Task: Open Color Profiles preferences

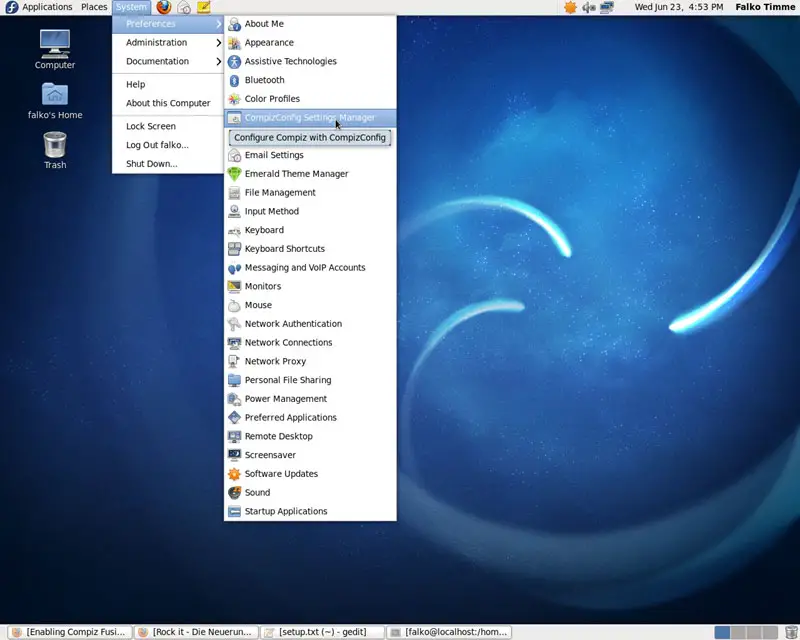Action: click(x=310, y=99)
